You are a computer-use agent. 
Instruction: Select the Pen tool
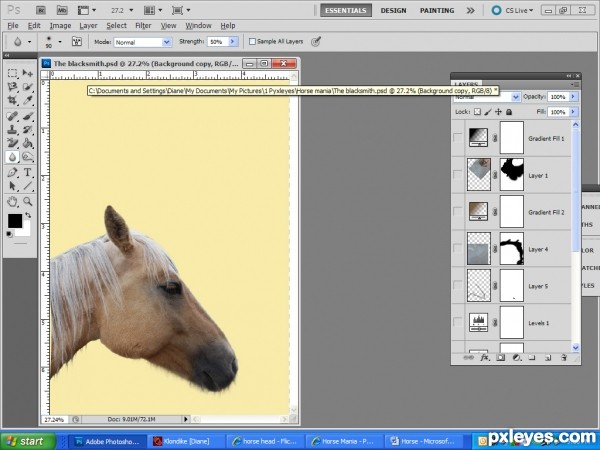pos(12,173)
